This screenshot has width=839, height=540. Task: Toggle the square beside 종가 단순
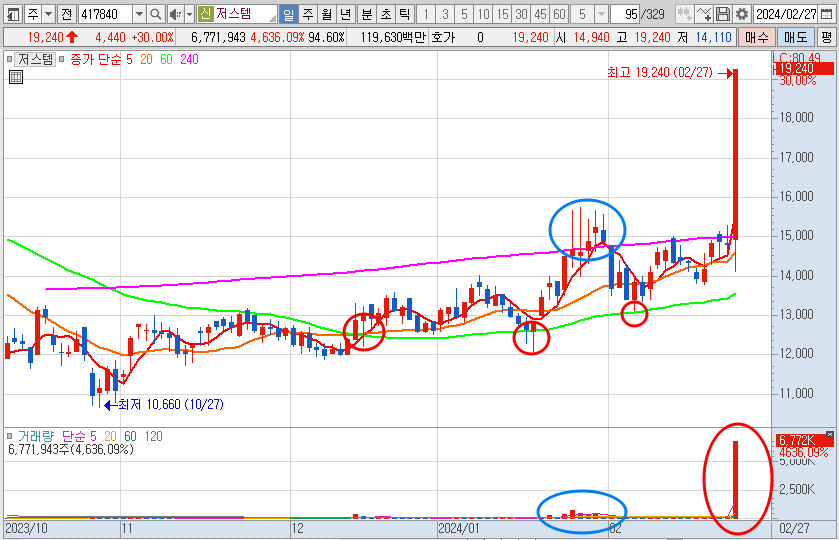pos(62,59)
